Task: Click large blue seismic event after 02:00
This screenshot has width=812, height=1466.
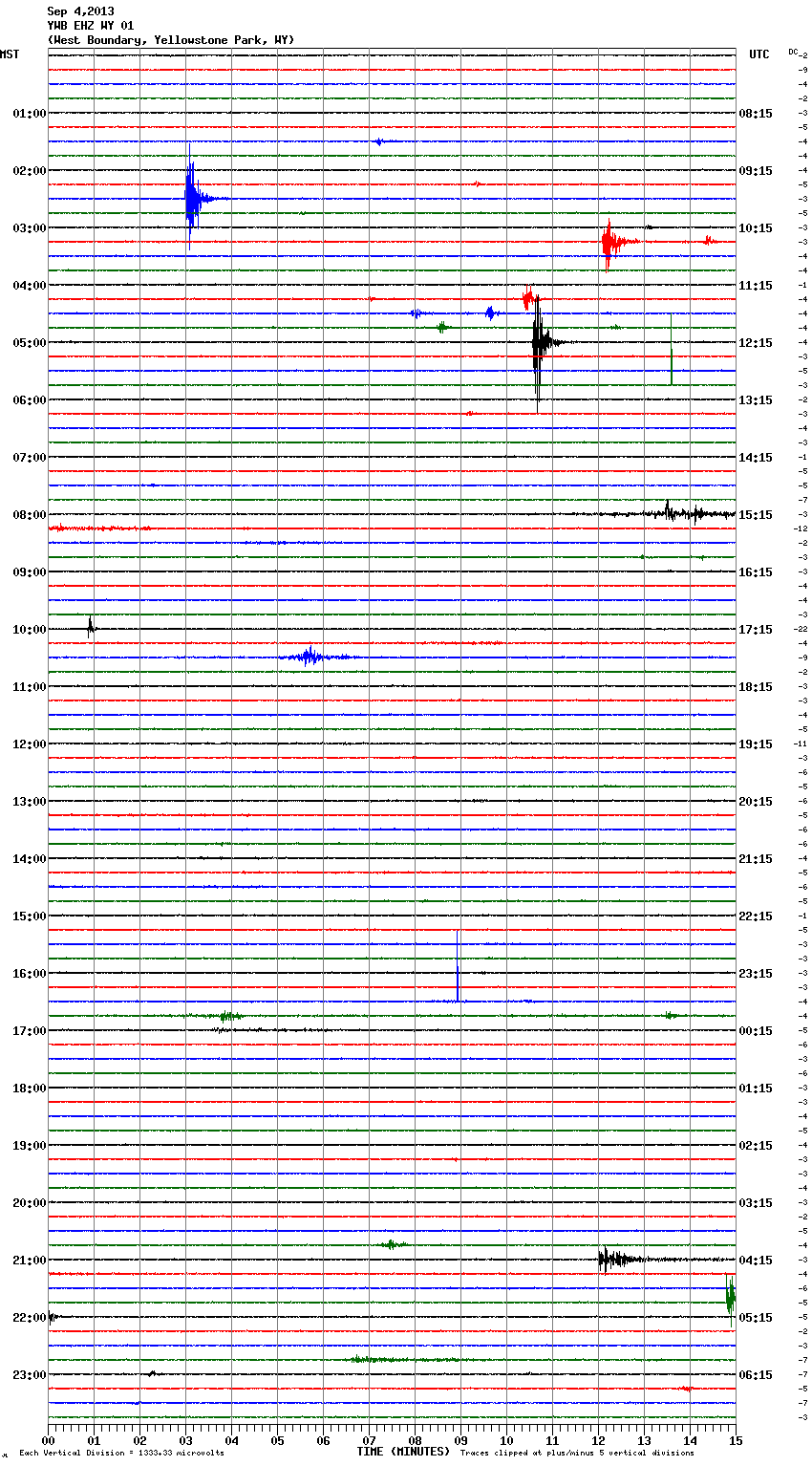Action: [x=194, y=198]
